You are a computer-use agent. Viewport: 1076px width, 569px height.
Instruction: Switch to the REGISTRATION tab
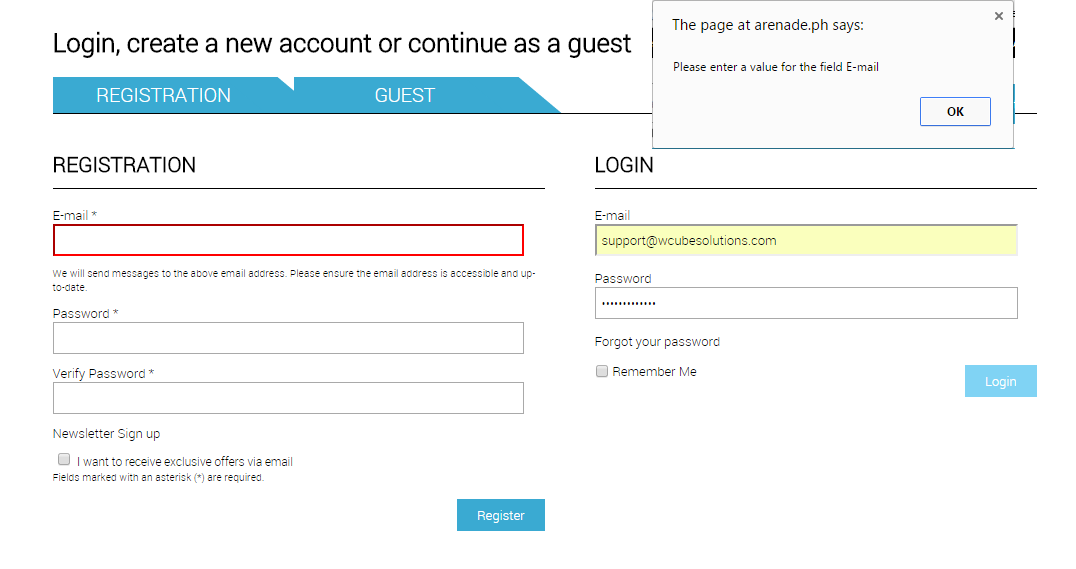163,95
